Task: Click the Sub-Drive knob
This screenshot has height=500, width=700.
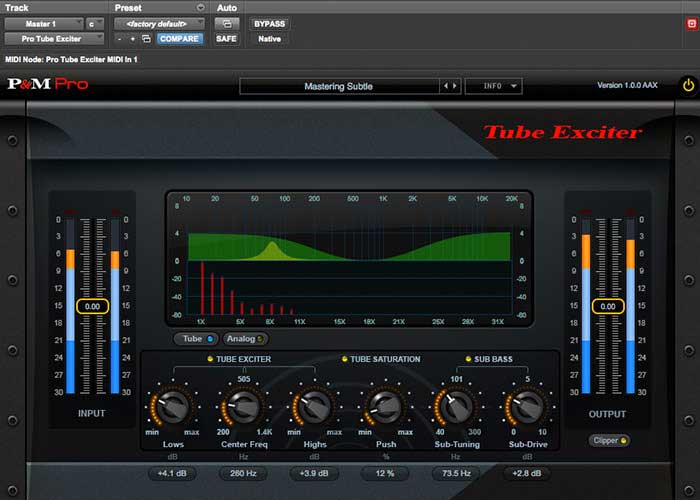Action: point(527,407)
